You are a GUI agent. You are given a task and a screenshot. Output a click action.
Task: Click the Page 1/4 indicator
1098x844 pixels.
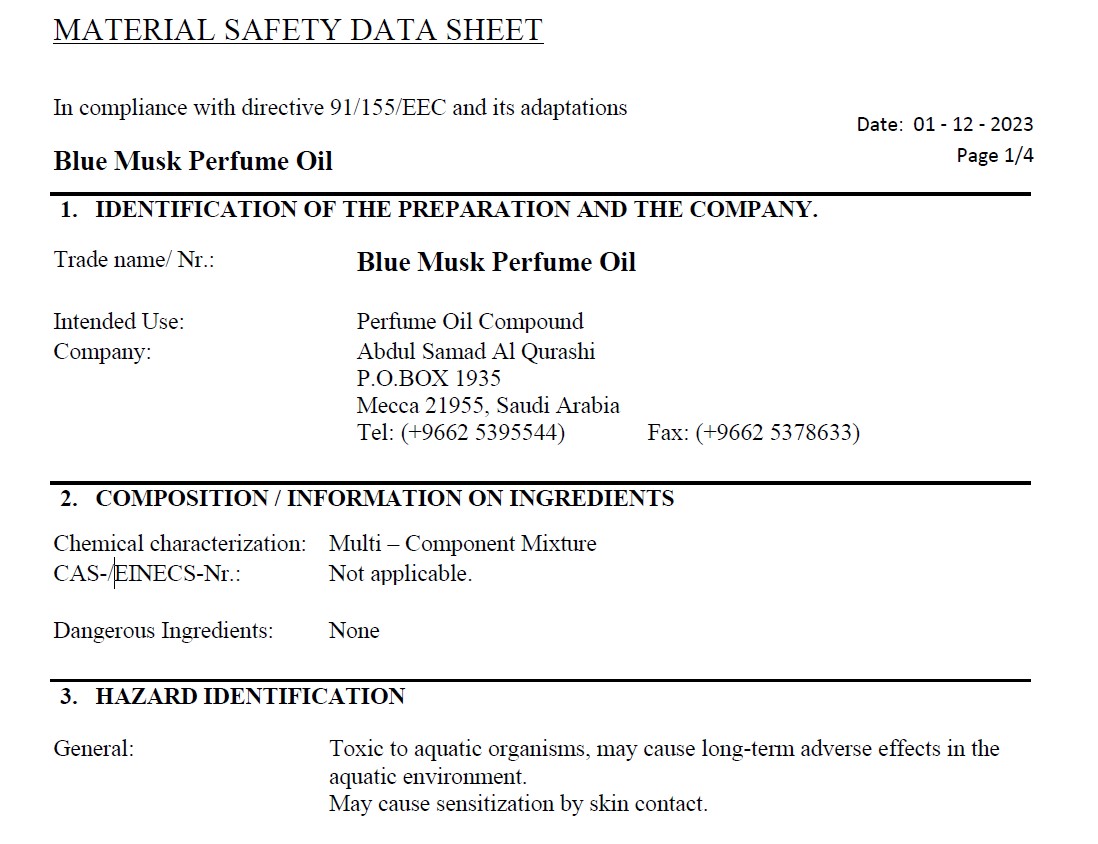tap(994, 155)
